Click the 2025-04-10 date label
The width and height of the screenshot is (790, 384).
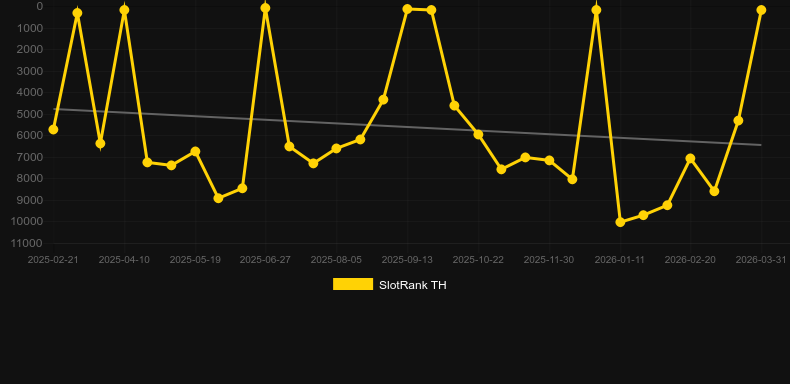pyautogui.click(x=124, y=260)
